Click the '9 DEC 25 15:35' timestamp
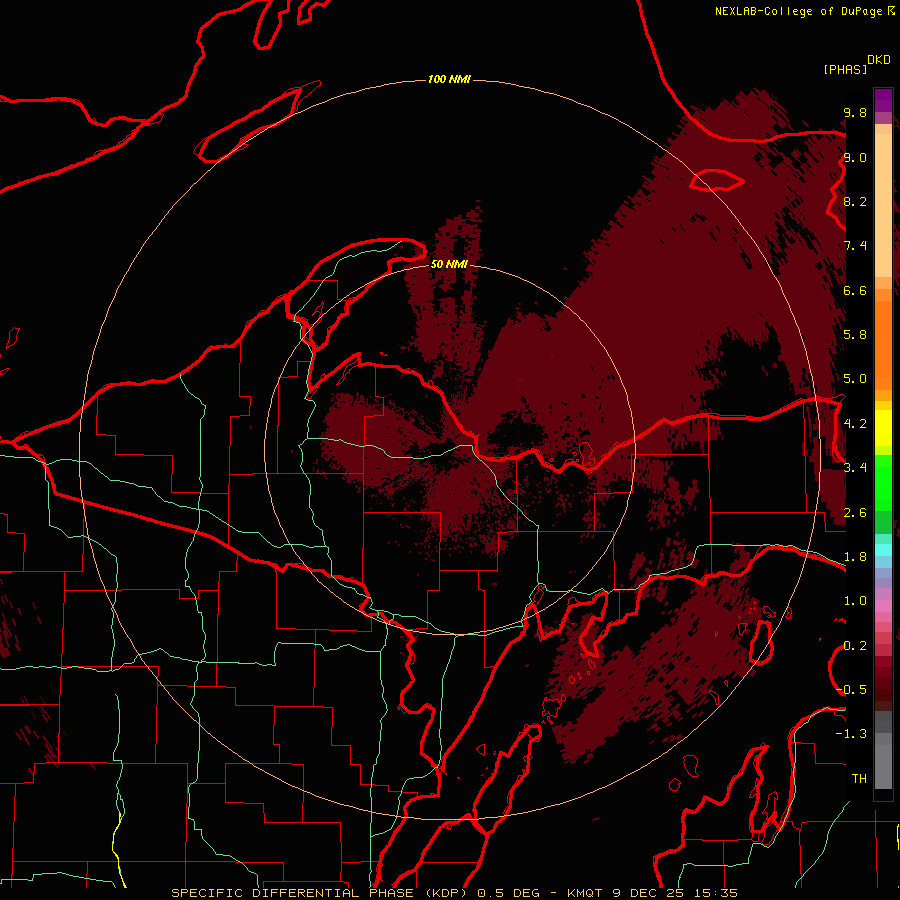This screenshot has width=900, height=900. pos(674,893)
